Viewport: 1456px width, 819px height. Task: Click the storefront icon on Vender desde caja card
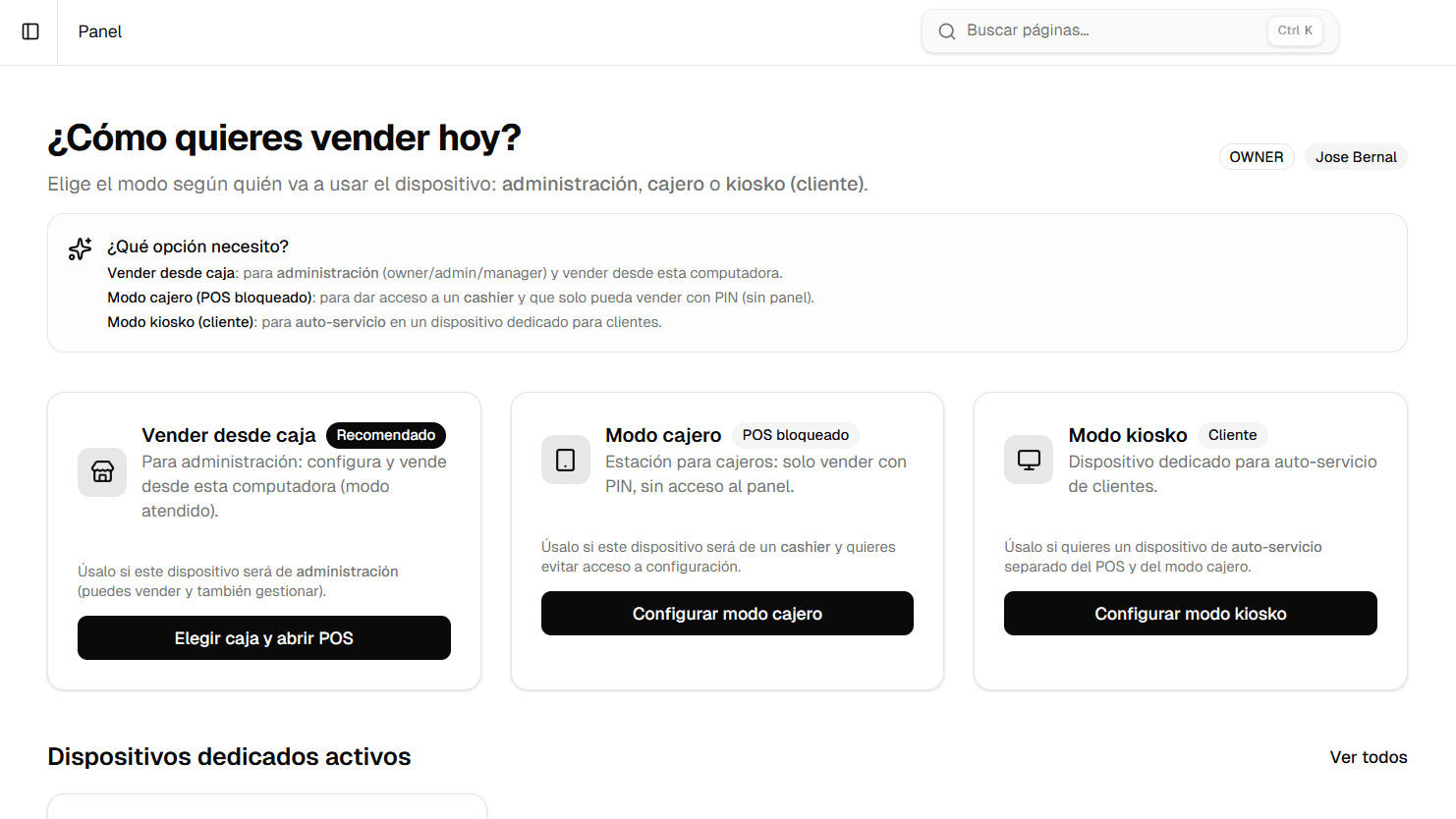[101, 471]
